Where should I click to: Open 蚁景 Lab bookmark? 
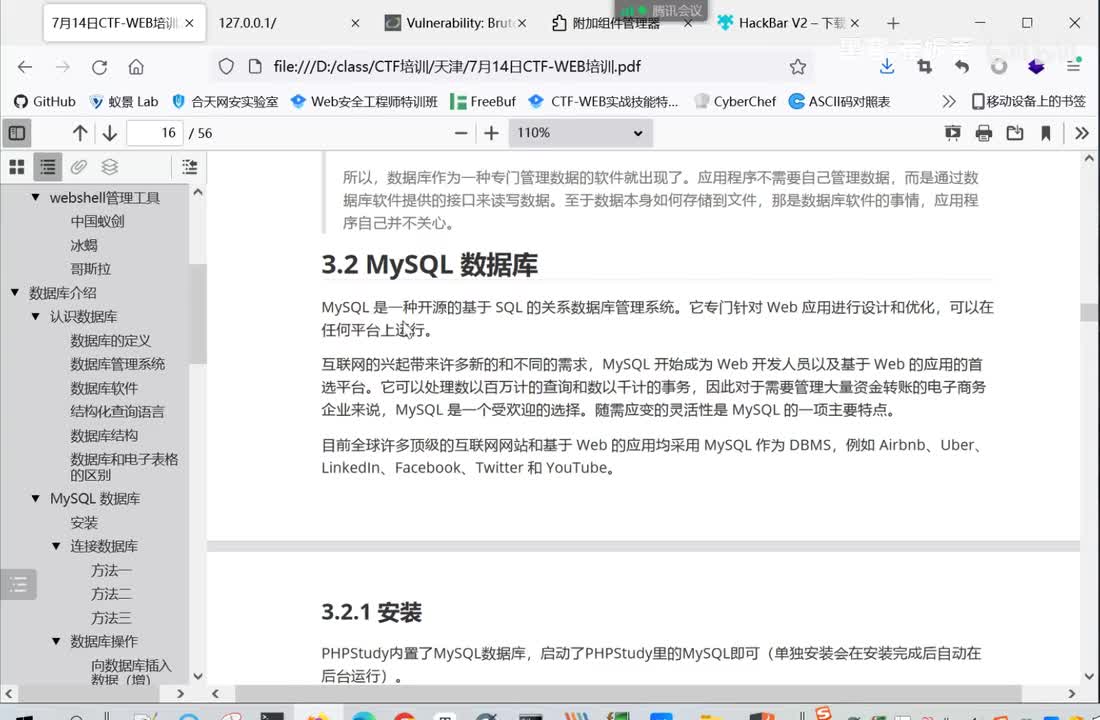pyautogui.click(x=124, y=102)
